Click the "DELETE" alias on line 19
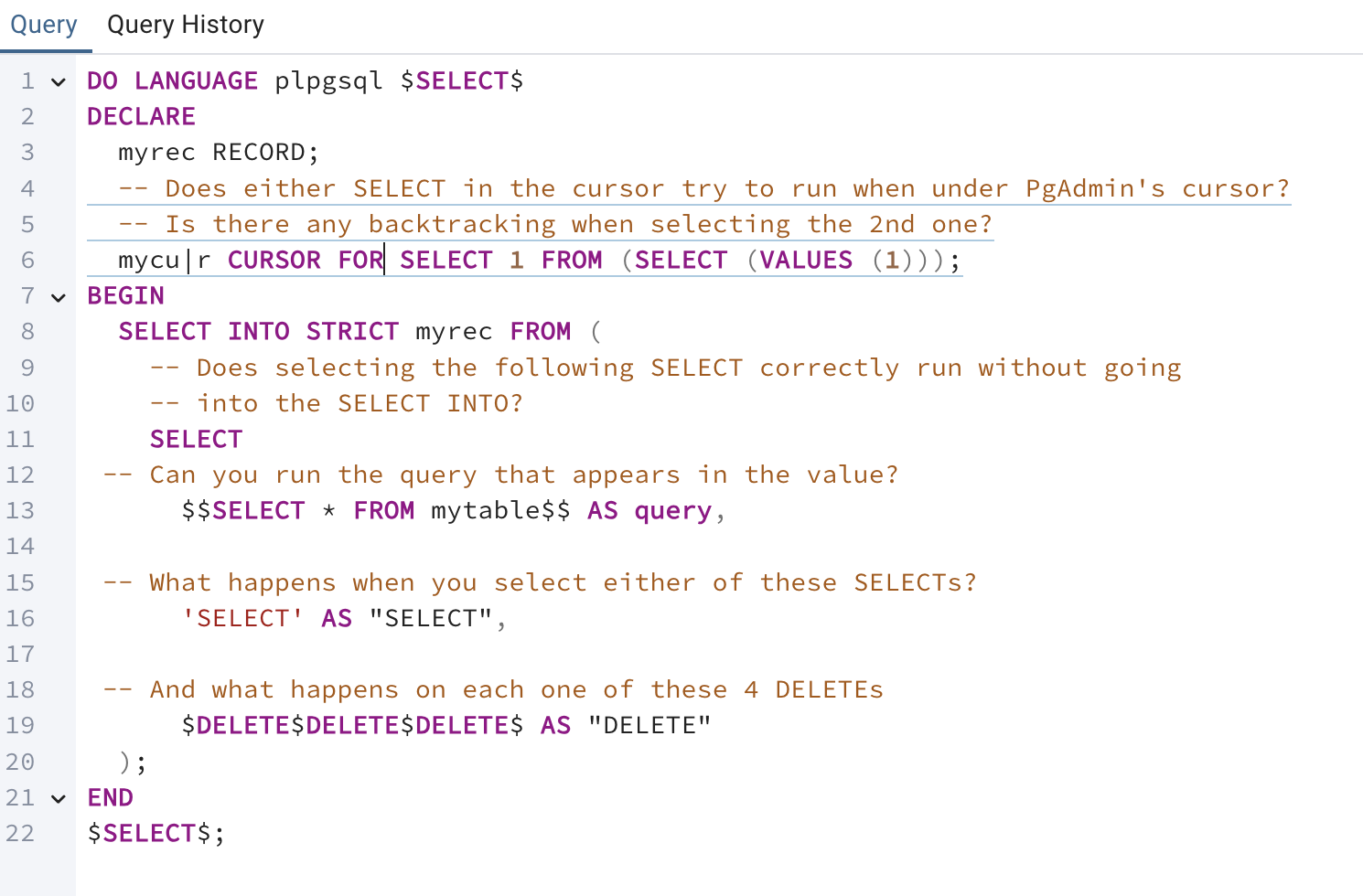Screen dimensions: 1363x896 (x=649, y=726)
